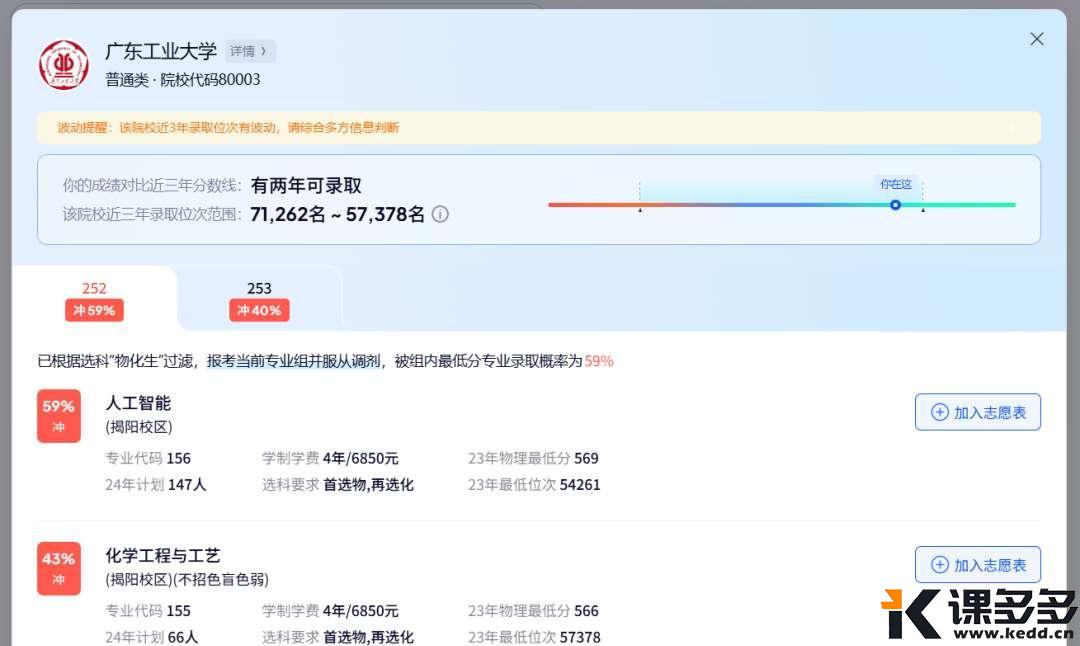Click the 你在这 position marker above the slider
The image size is (1080, 646).
895,184
